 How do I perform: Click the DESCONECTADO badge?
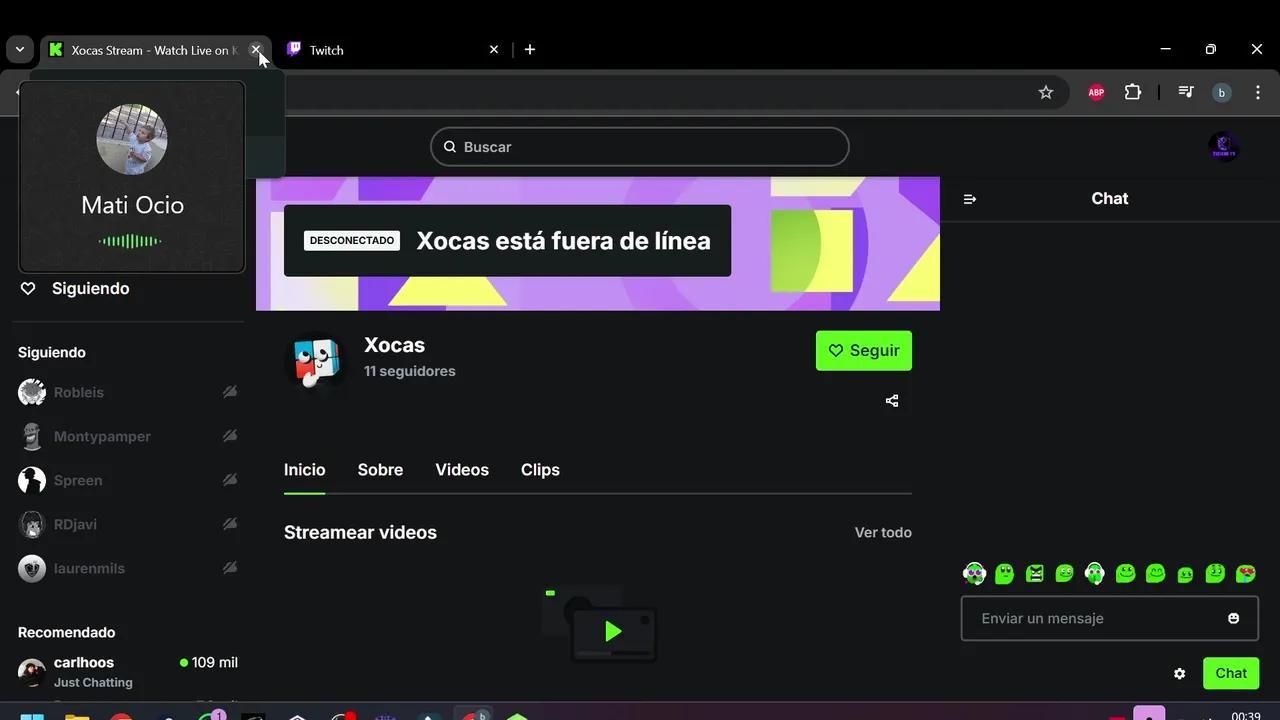(352, 241)
